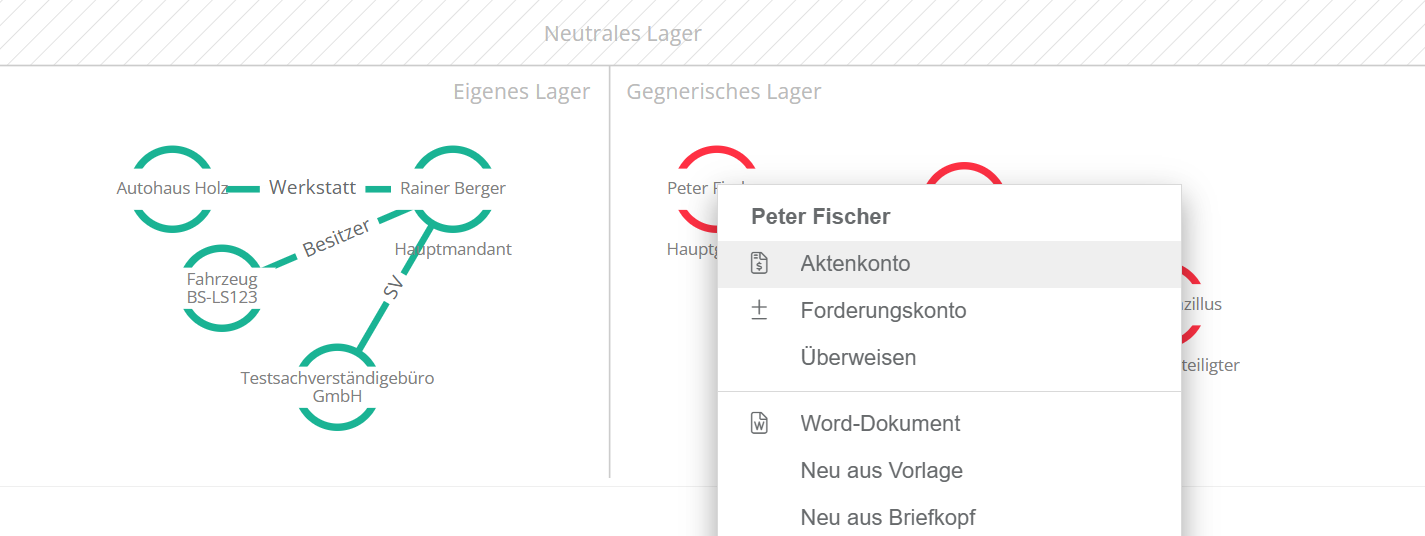Click the Werkstatt relationship label
Image resolution: width=1425 pixels, height=536 pixels.
312,187
